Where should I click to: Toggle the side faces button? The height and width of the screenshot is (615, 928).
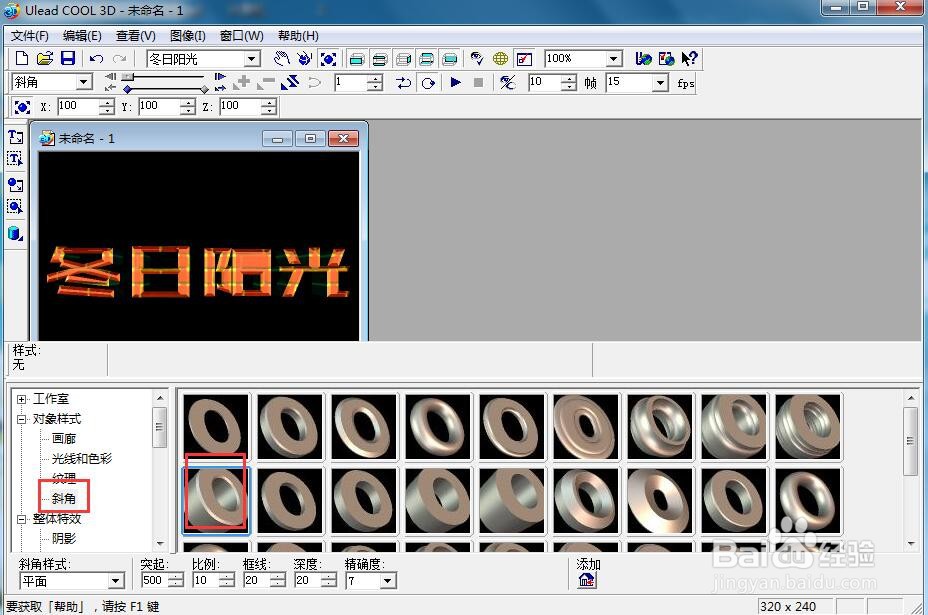point(403,59)
